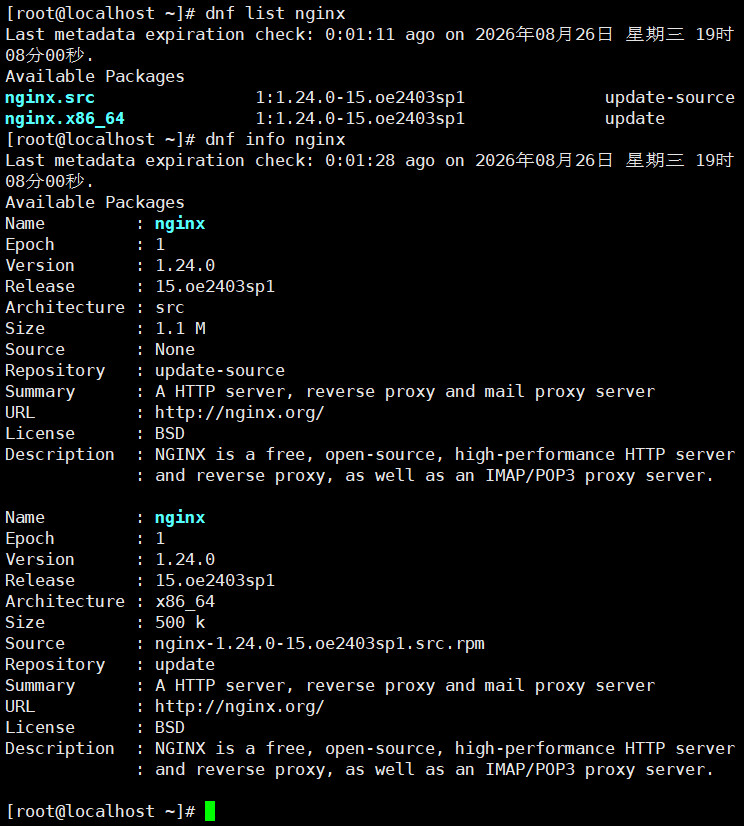Click the cyan 'nginx' name in second info block

[180, 518]
